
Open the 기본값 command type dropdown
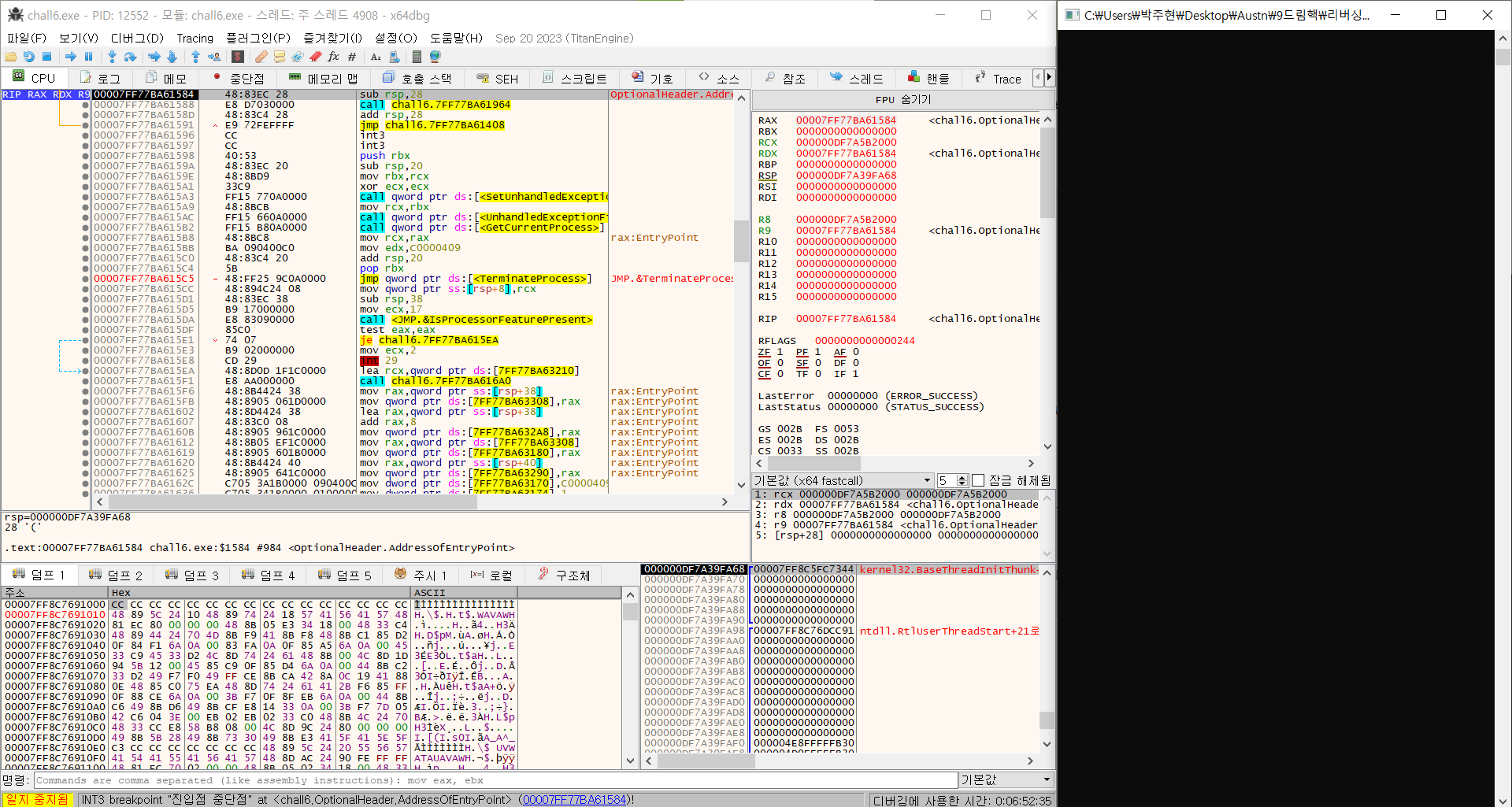click(x=1006, y=779)
